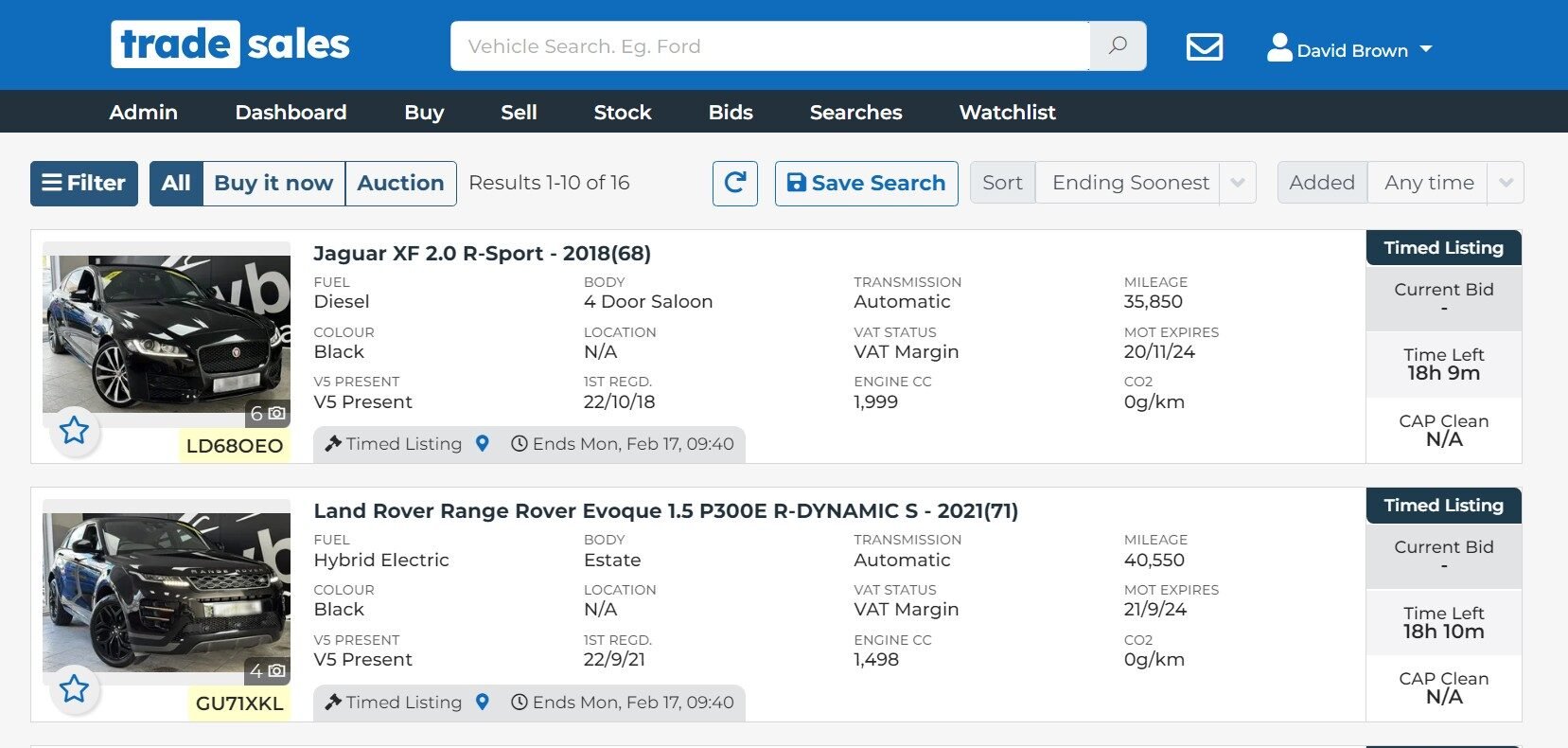
Task: Click Time Left 18h 9m on Jaguar
Action: pos(1444,365)
